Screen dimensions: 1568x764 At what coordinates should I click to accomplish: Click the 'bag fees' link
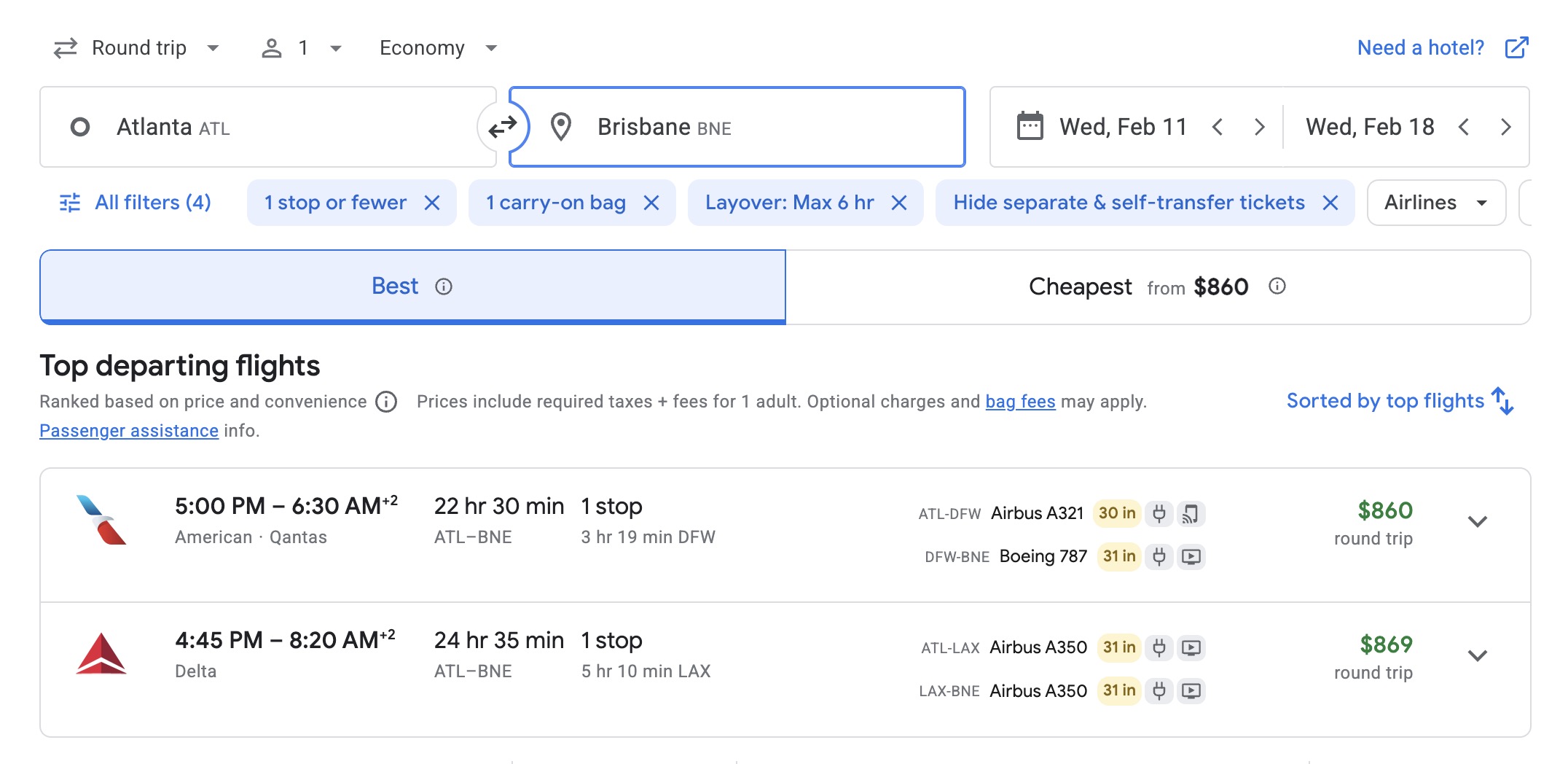1020,402
